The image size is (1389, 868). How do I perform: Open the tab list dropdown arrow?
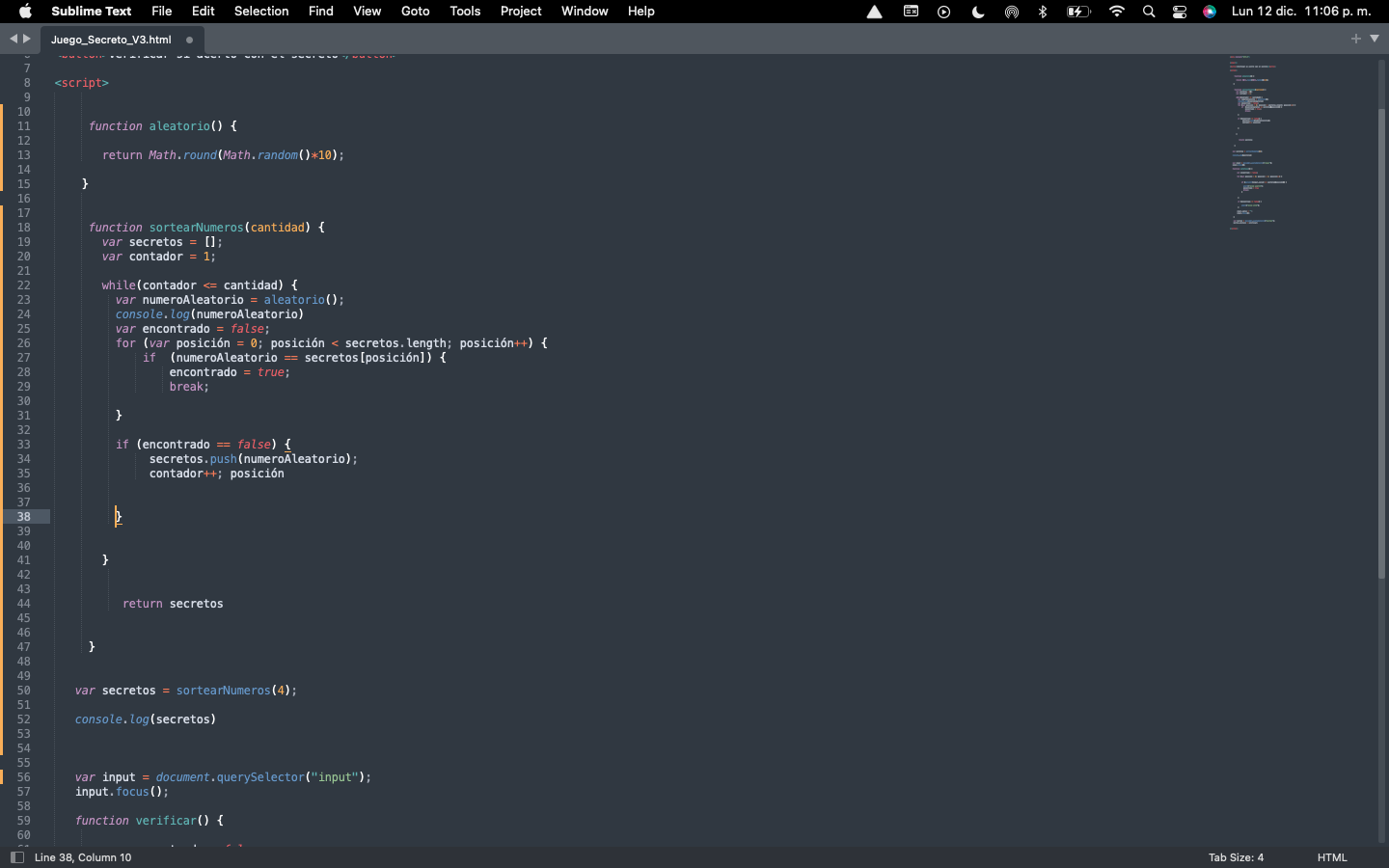click(x=1375, y=39)
